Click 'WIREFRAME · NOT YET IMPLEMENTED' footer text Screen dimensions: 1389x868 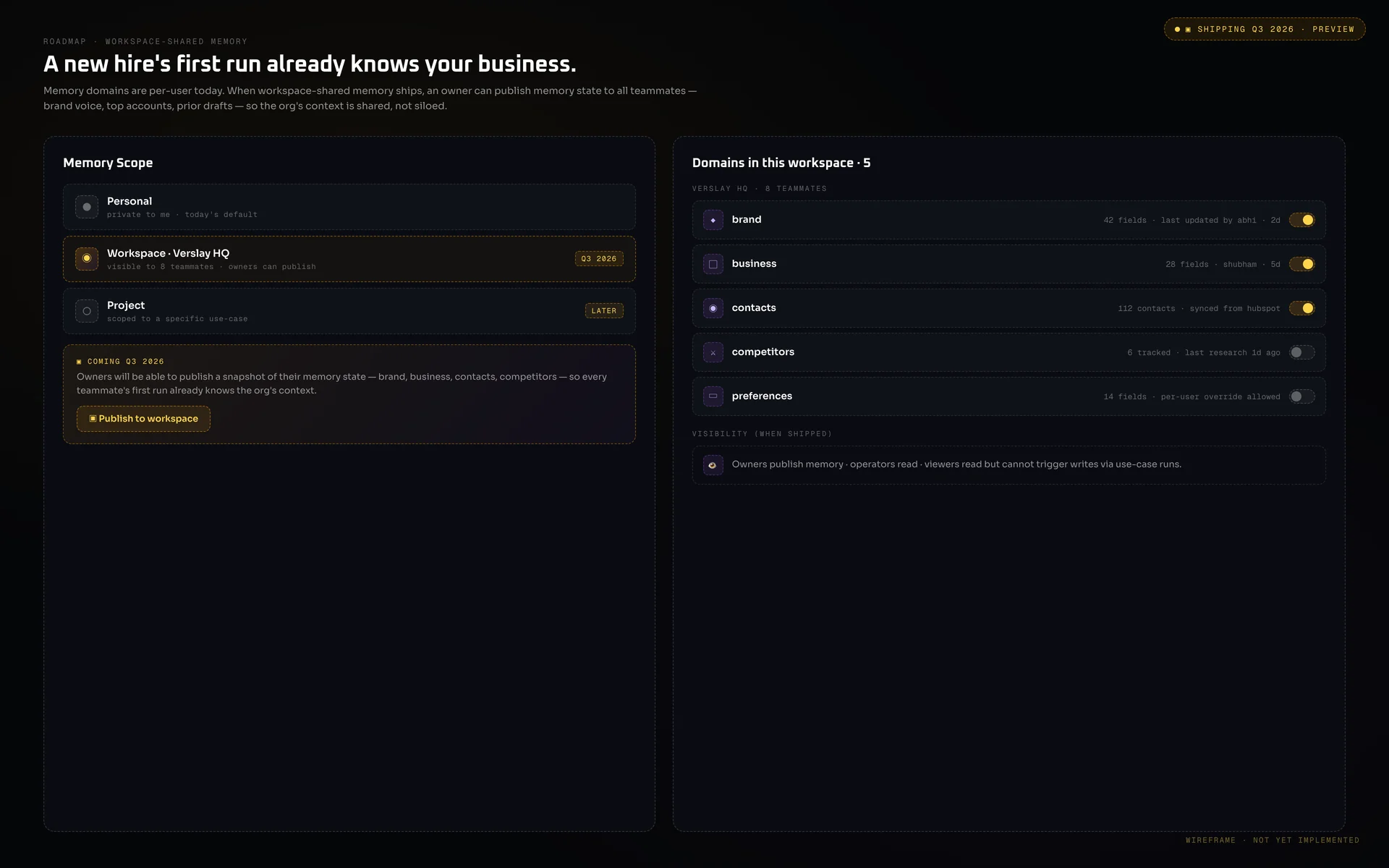[x=1273, y=841]
